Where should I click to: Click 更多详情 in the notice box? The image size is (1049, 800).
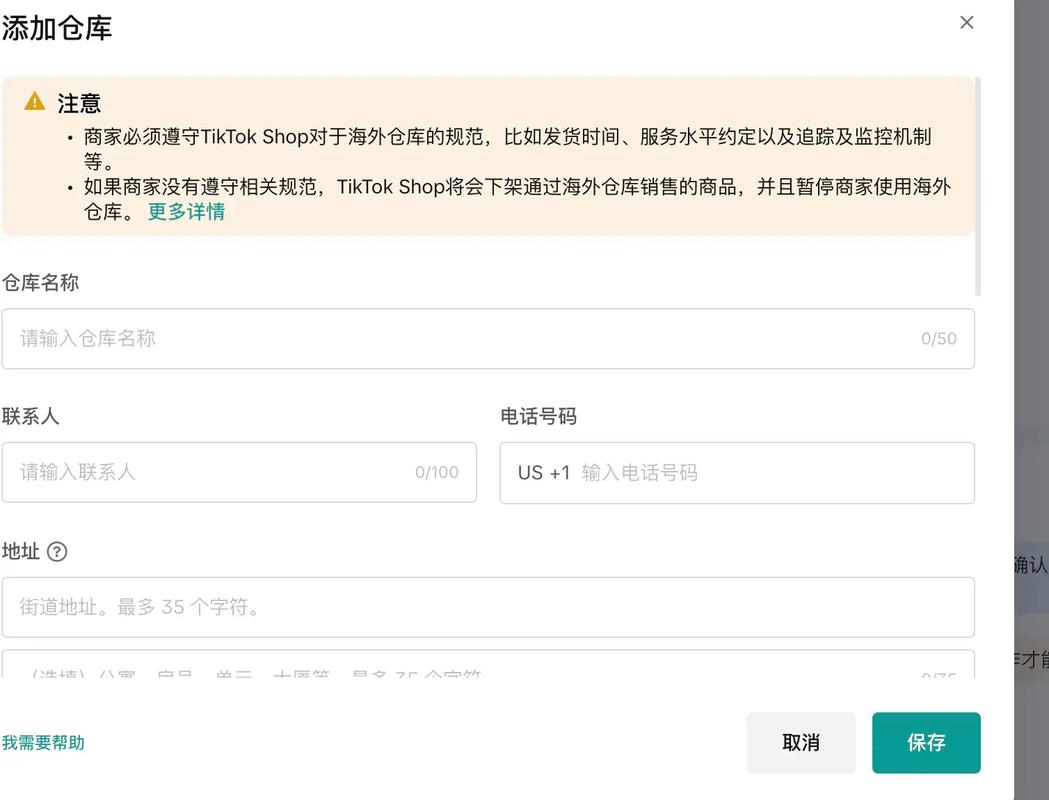point(185,211)
